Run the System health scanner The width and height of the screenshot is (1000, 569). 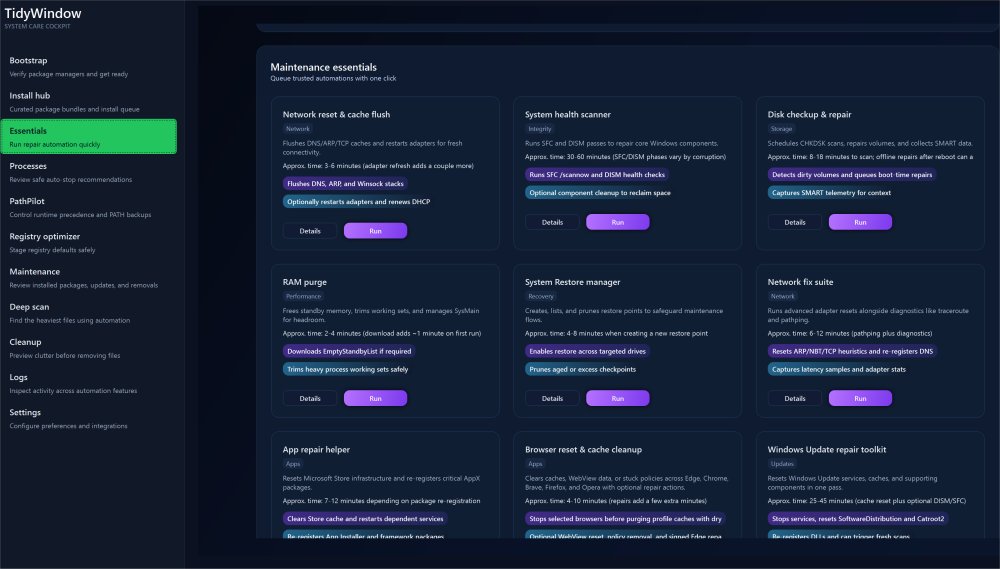click(x=617, y=222)
